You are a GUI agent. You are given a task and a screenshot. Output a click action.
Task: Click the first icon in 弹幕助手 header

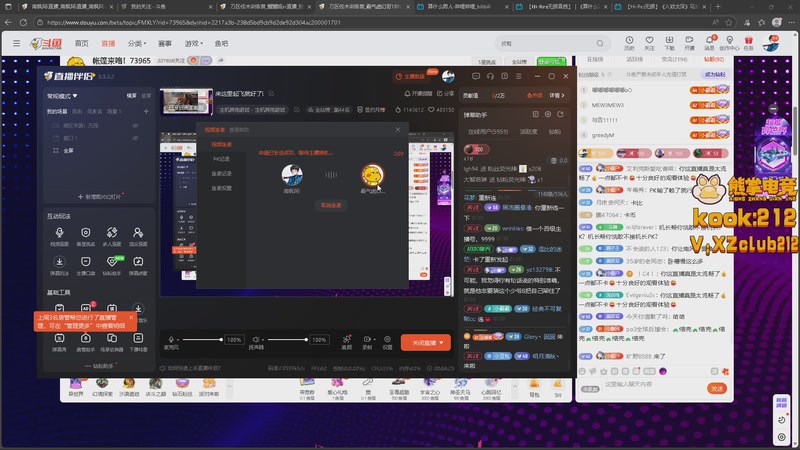tap(535, 114)
